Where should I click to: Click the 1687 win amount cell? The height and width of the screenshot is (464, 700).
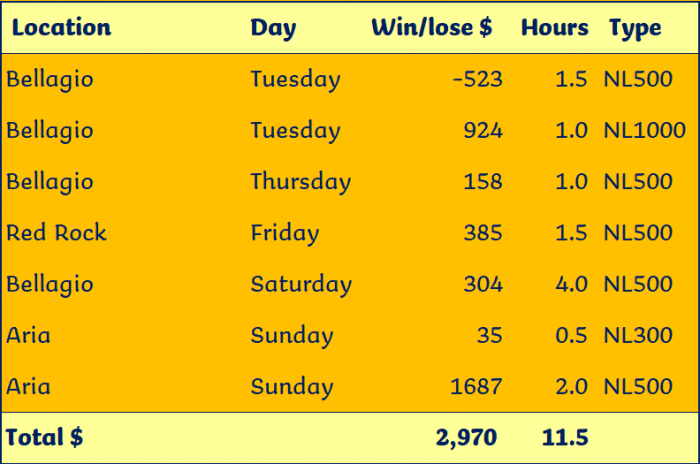click(476, 387)
